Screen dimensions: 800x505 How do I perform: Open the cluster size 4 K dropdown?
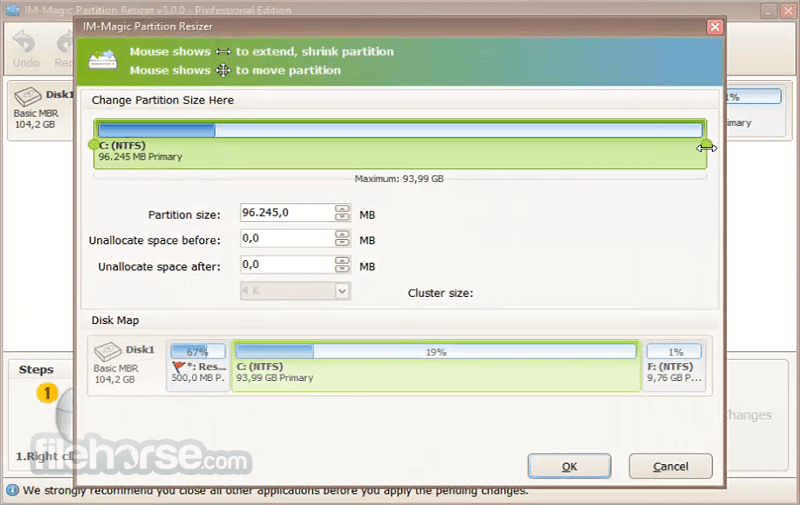click(342, 291)
